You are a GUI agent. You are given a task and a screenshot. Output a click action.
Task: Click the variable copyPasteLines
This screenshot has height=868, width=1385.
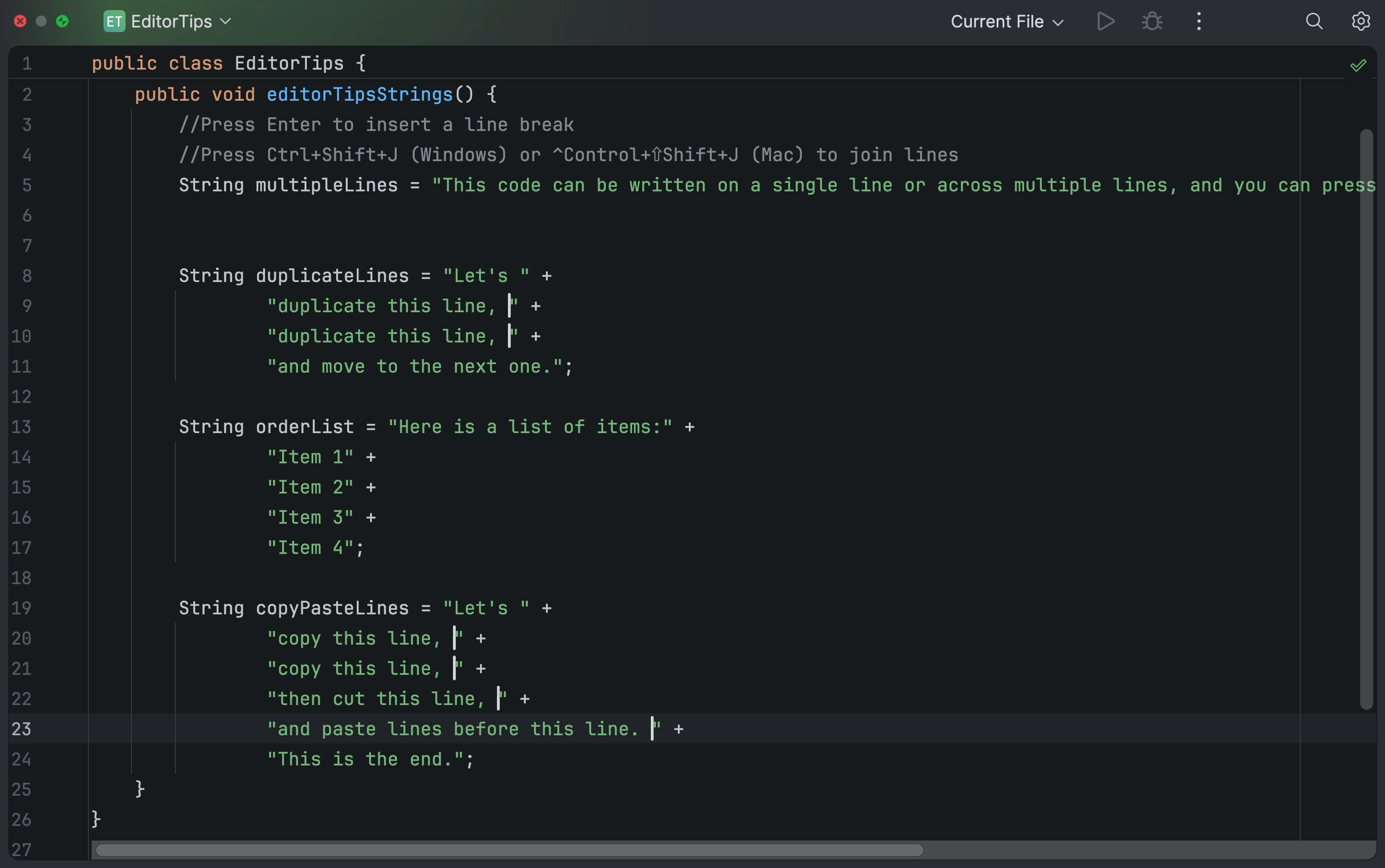[332, 608]
